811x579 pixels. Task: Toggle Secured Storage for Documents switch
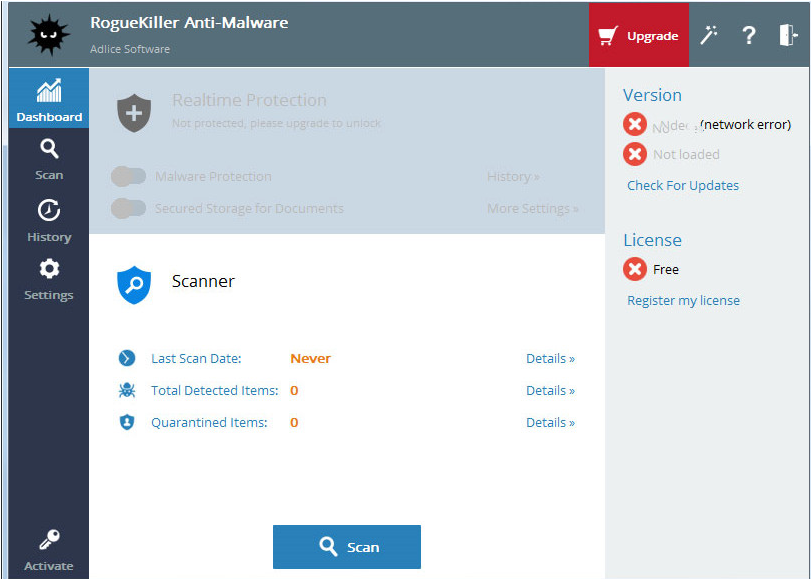129,209
